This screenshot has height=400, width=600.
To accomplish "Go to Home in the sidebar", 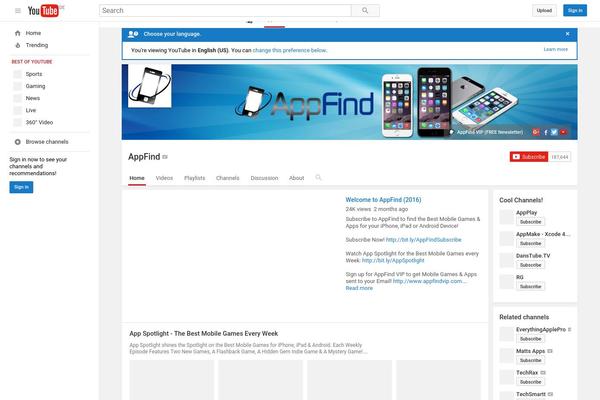I will (x=33, y=33).
